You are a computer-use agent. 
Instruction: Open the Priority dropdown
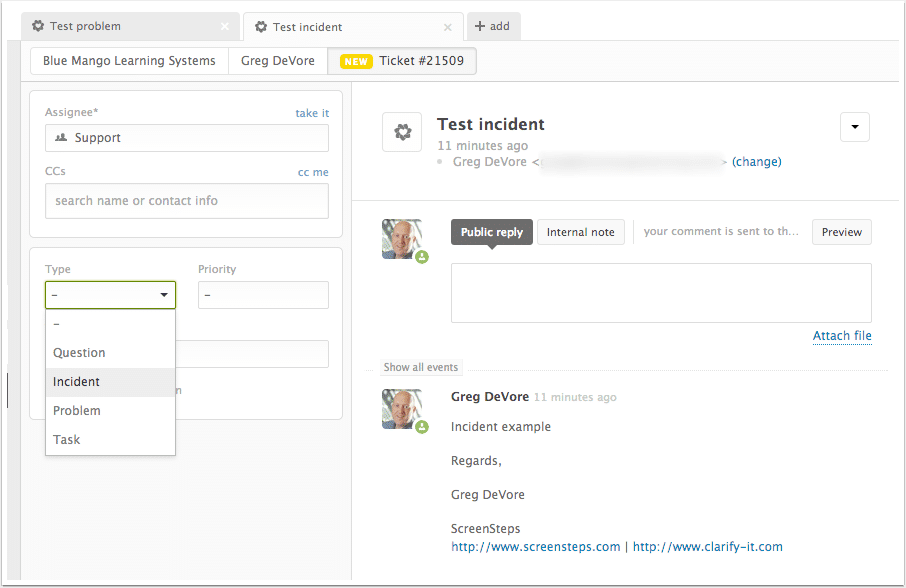tap(263, 295)
